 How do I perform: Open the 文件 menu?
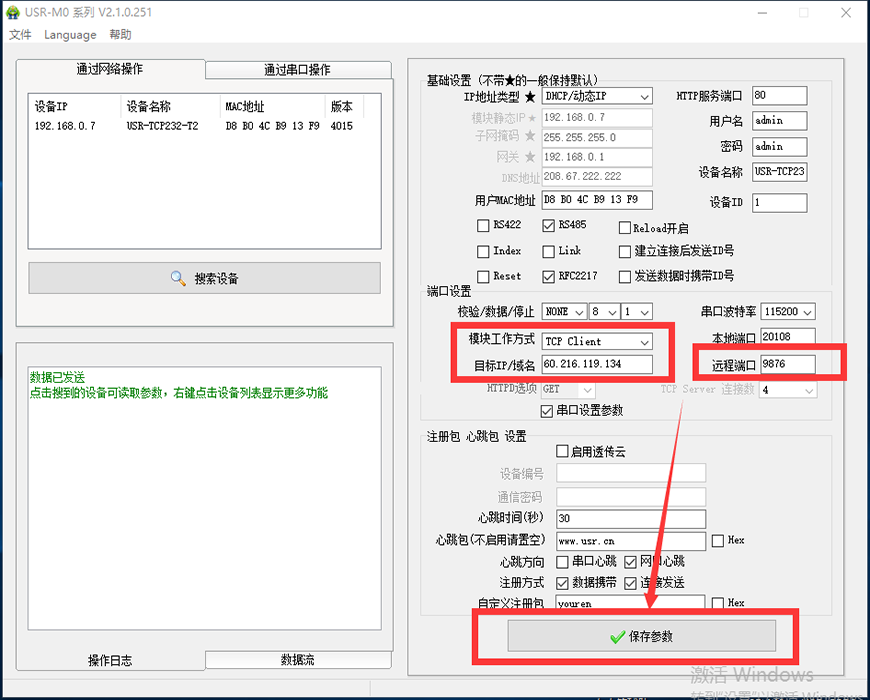click(x=20, y=35)
